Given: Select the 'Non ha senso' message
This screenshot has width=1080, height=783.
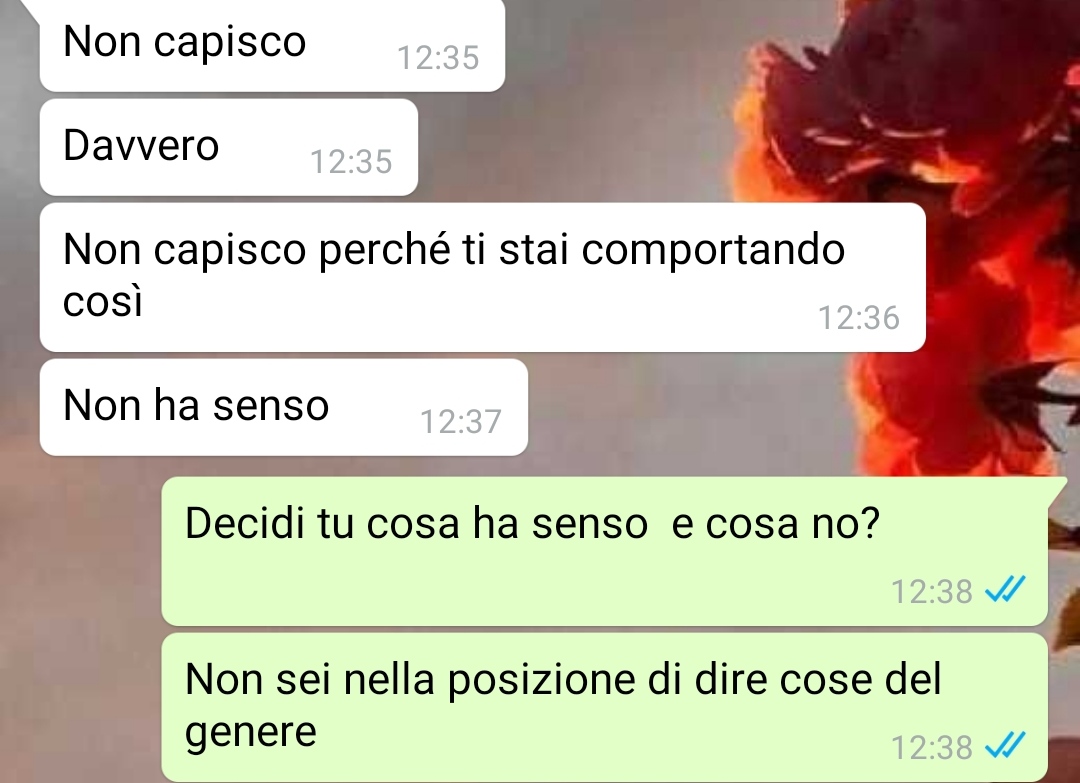Looking at the screenshot, I should [284, 407].
